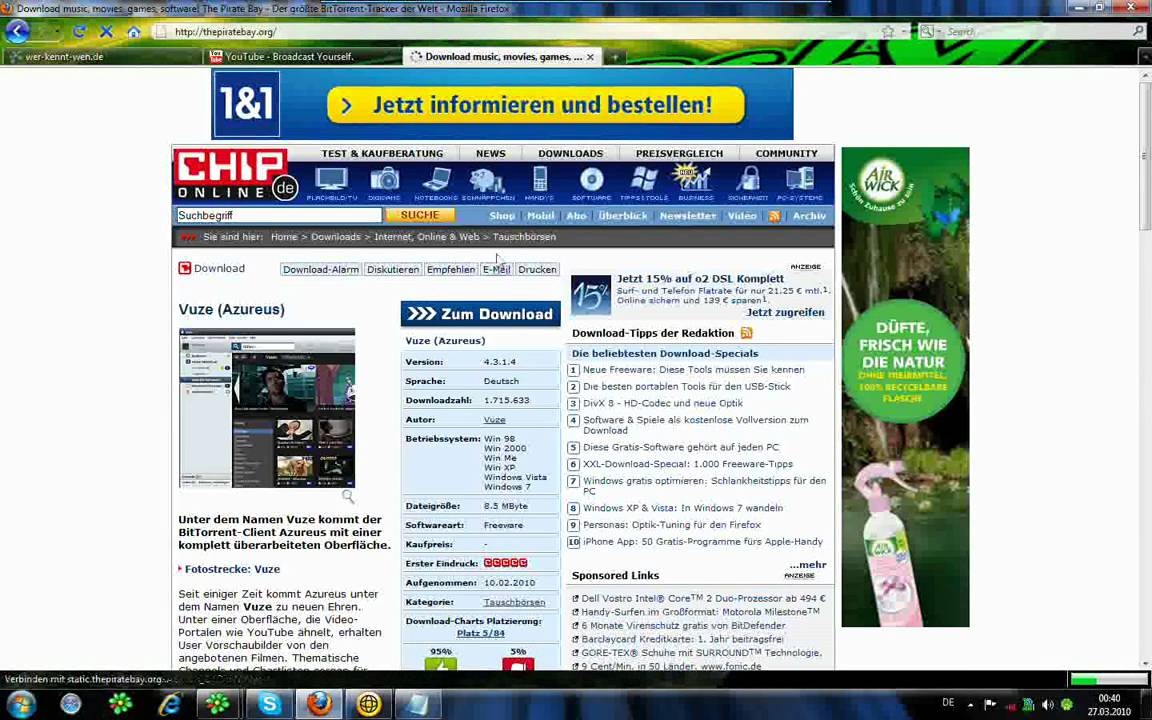Click the search magnifier in Firefox search box
The image size is (1152, 720).
1139,32
